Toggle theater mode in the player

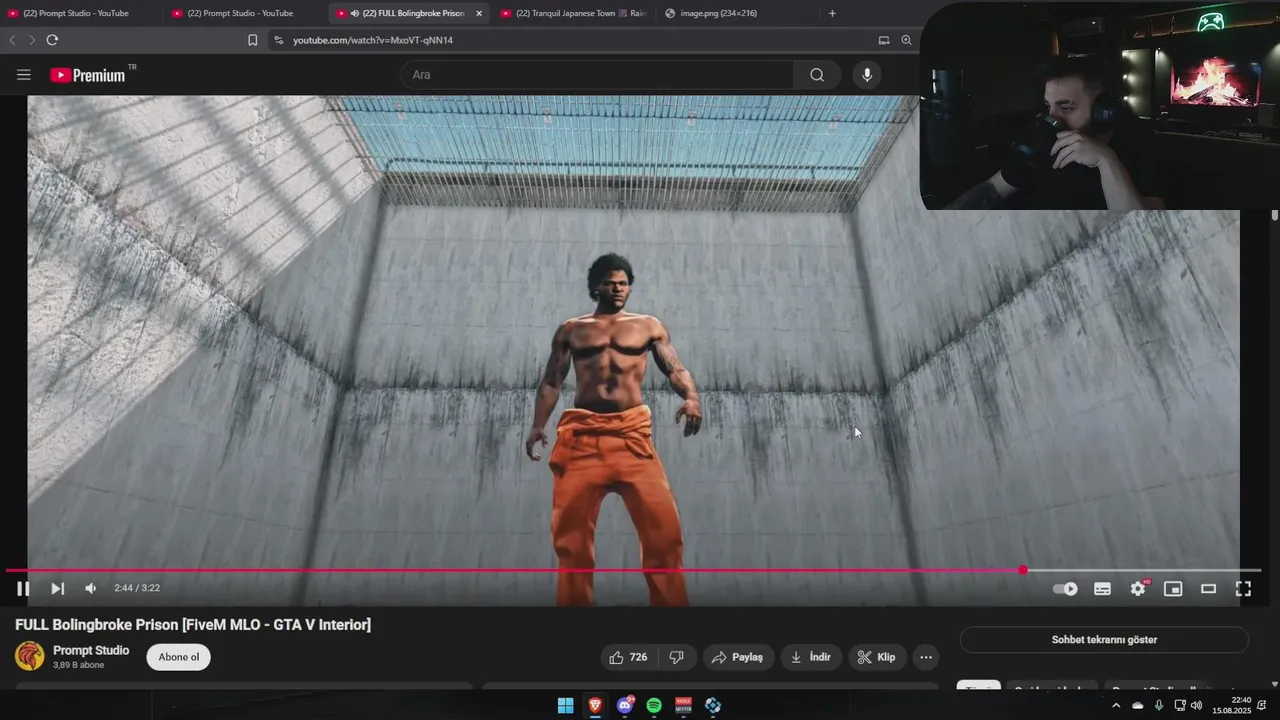[1208, 589]
